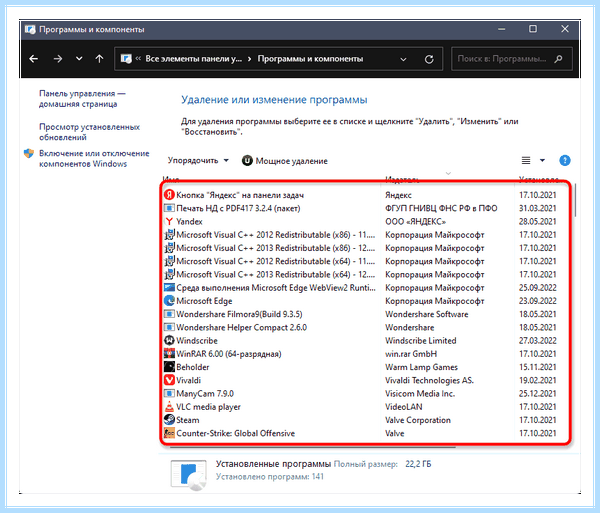
Task: Click the vertical scrollbar of program list
Action: click(x=575, y=200)
